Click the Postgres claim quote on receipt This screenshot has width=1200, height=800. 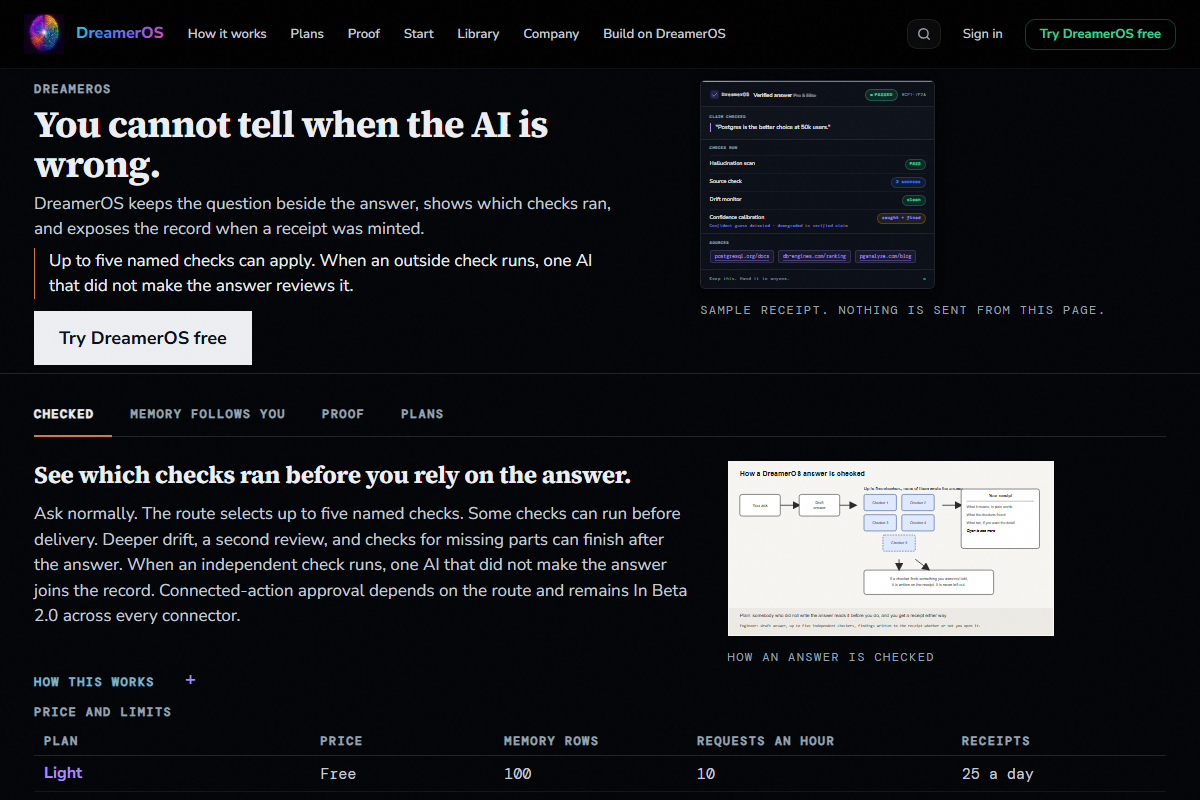coord(773,127)
